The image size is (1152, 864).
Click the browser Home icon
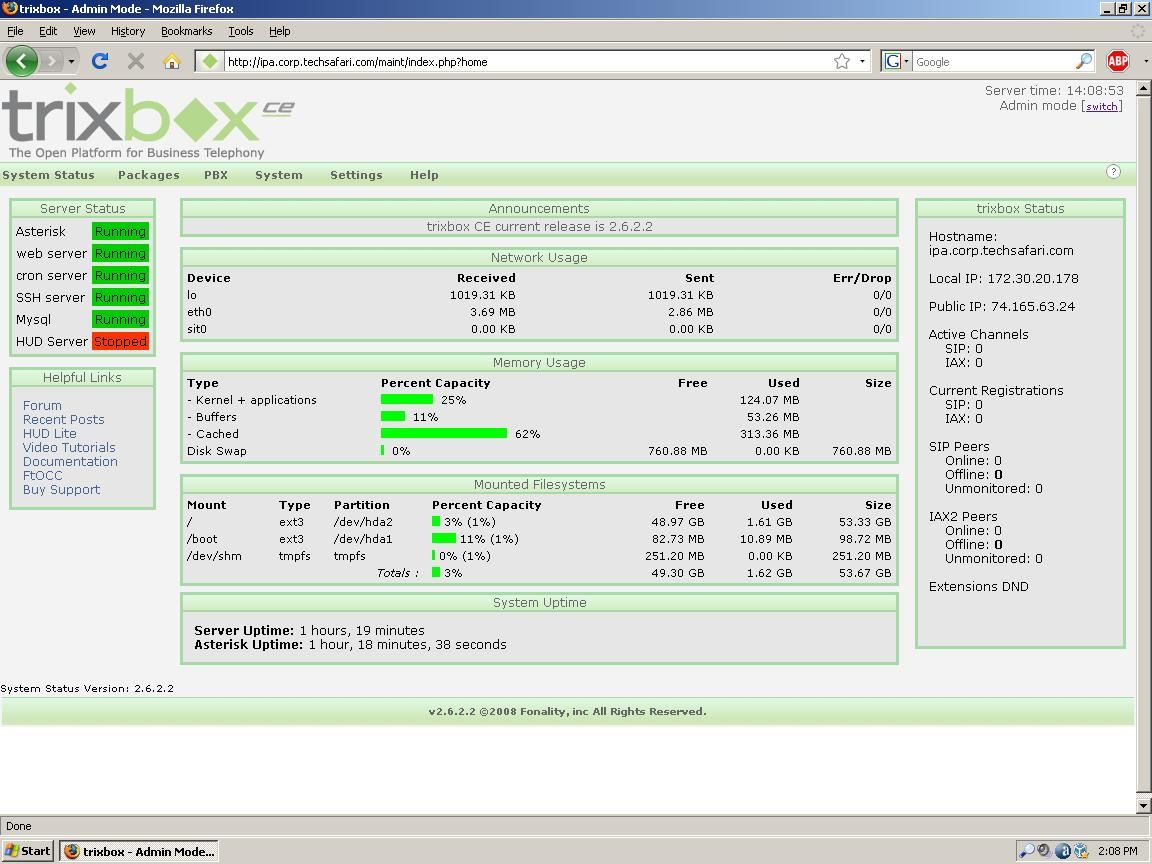pos(171,61)
